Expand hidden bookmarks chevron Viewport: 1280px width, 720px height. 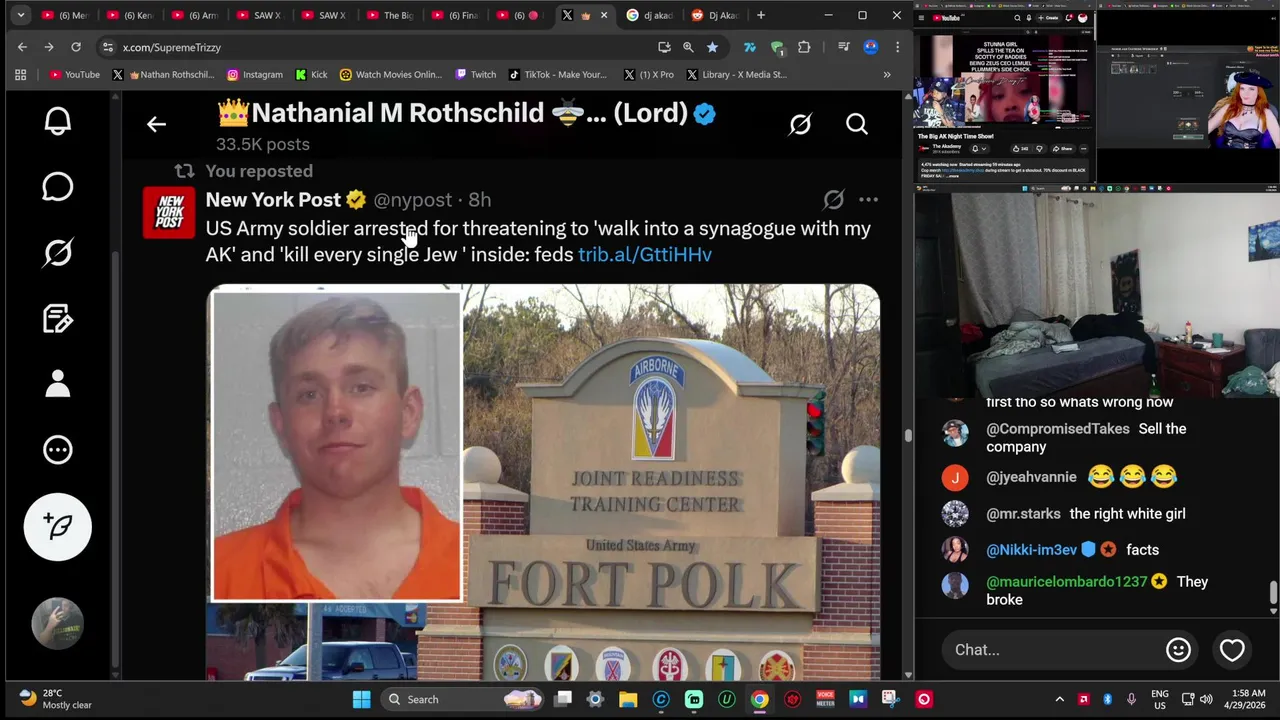point(886,74)
